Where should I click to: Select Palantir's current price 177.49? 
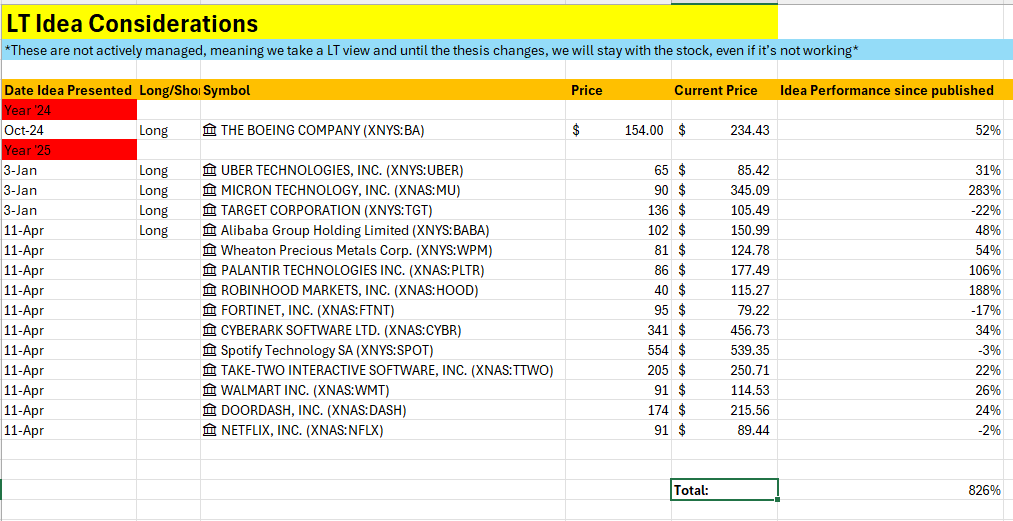coord(725,271)
